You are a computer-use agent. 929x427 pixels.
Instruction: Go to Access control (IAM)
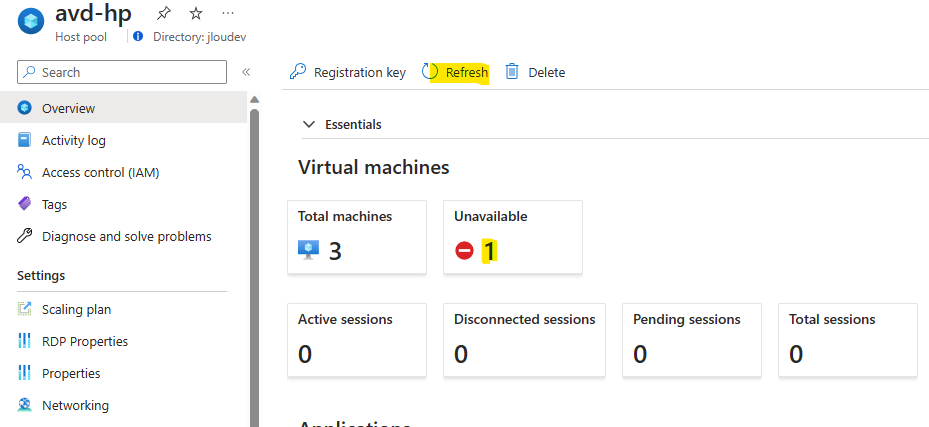[x=123, y=172]
